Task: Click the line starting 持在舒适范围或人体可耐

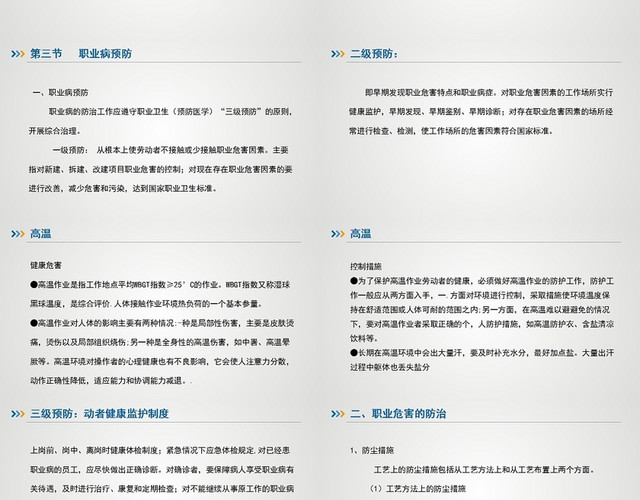Action: click(x=480, y=310)
